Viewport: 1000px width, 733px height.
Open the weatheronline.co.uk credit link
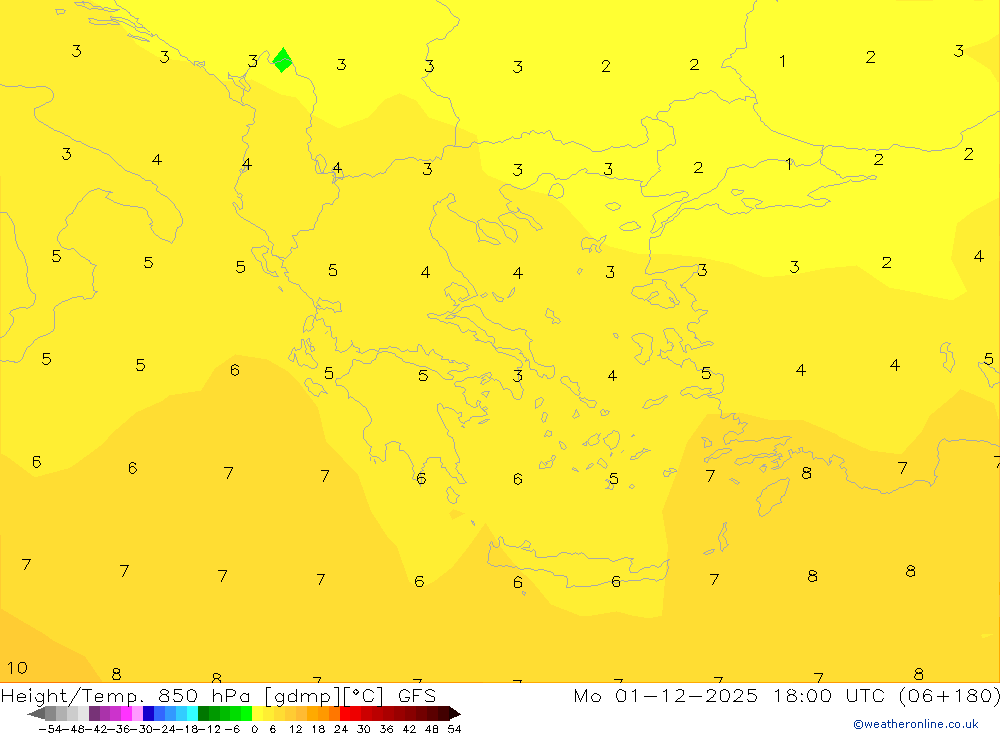click(x=916, y=724)
